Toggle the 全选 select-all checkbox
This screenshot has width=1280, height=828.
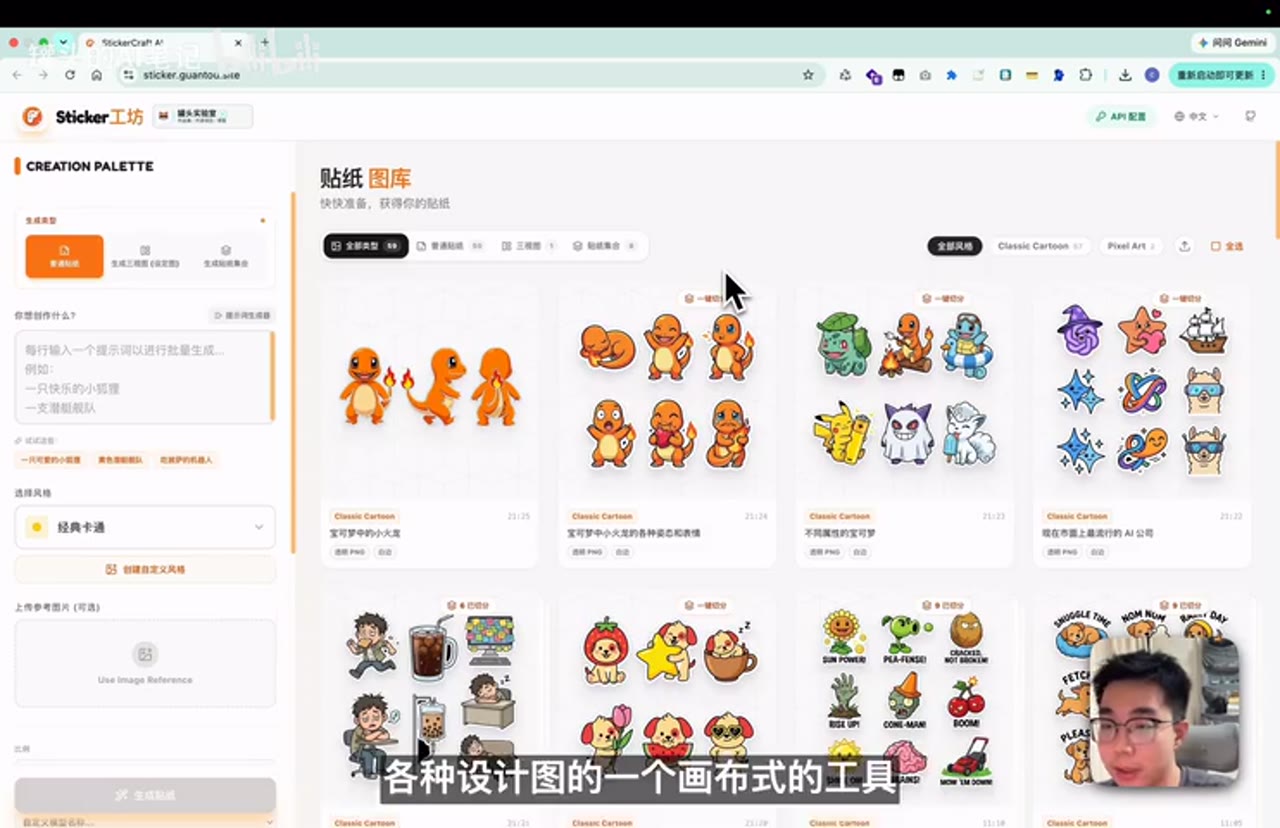click(x=1227, y=246)
